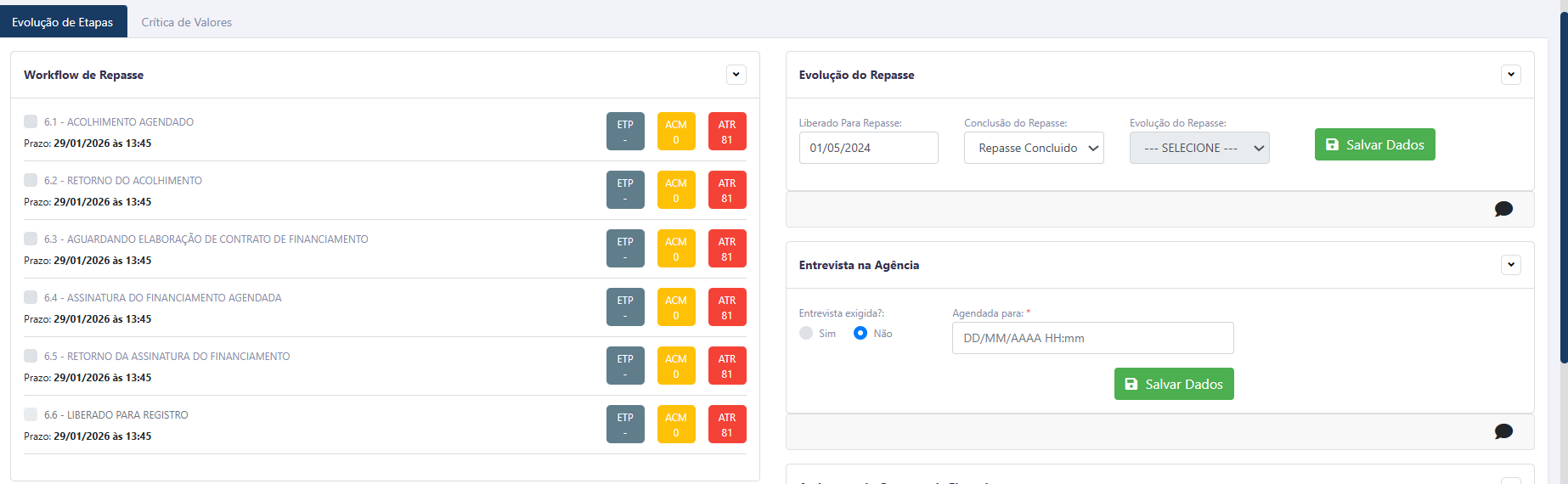Click the ACM badge for step 6.4
The width and height of the screenshot is (1568, 484).
tap(676, 307)
